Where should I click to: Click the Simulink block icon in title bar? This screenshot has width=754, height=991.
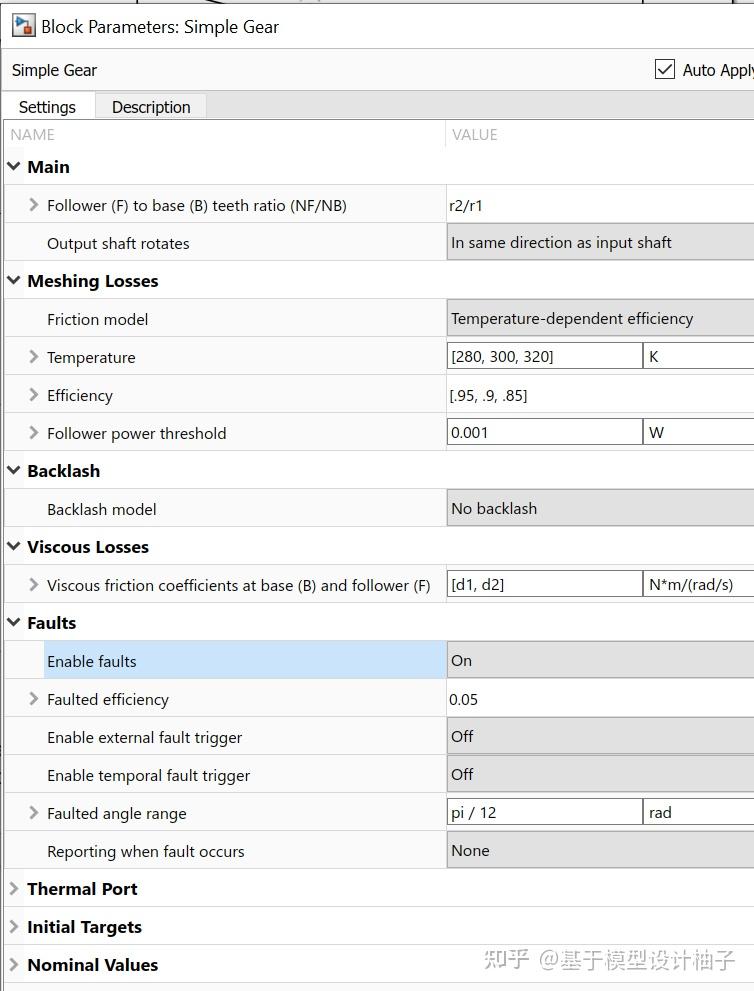tap(22, 26)
